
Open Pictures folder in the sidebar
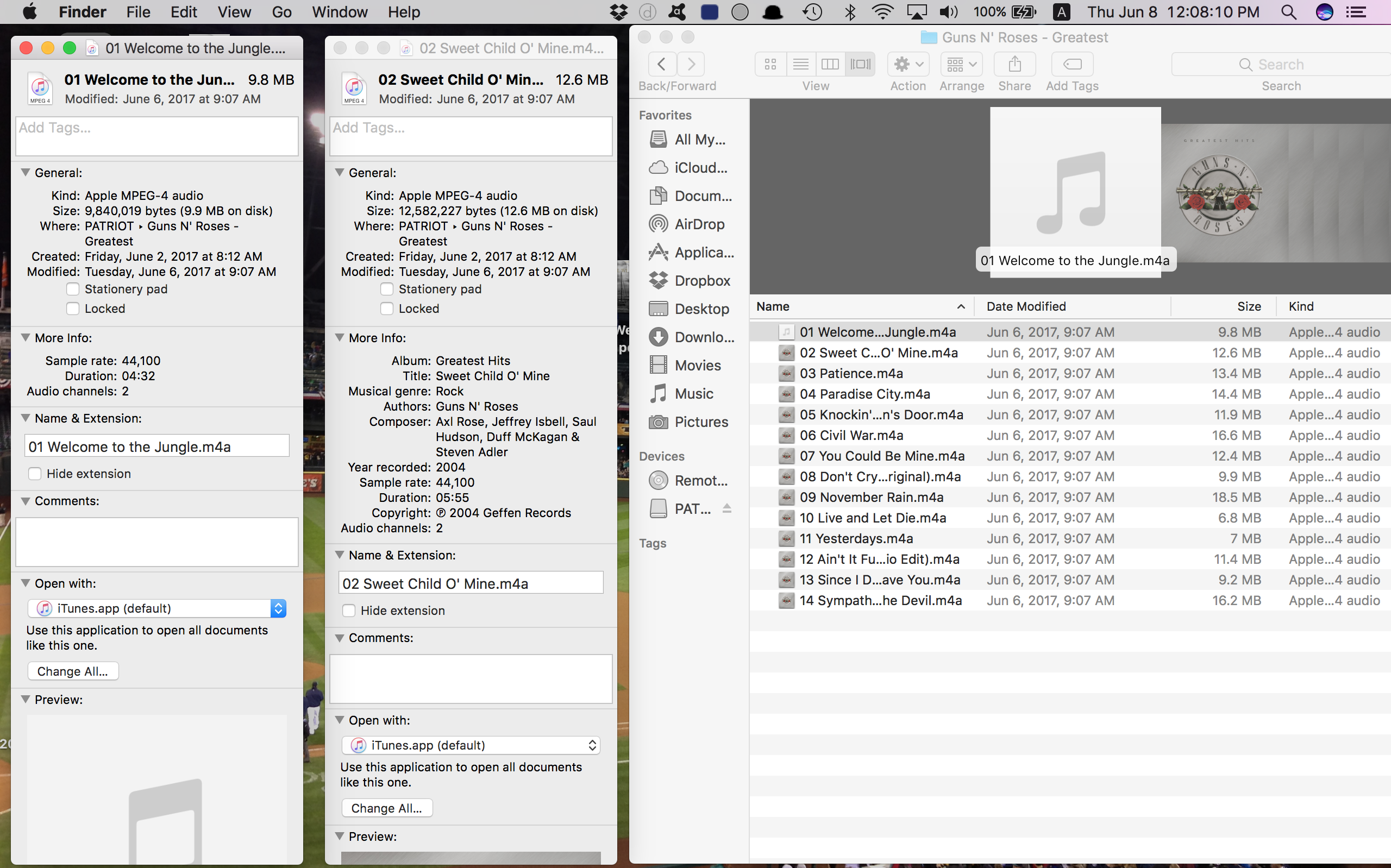688,422
